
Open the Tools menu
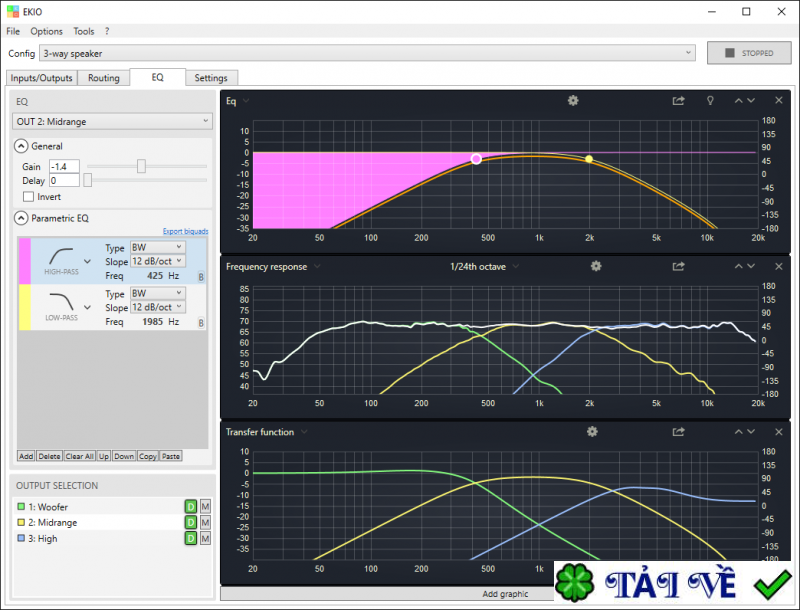[x=84, y=32]
